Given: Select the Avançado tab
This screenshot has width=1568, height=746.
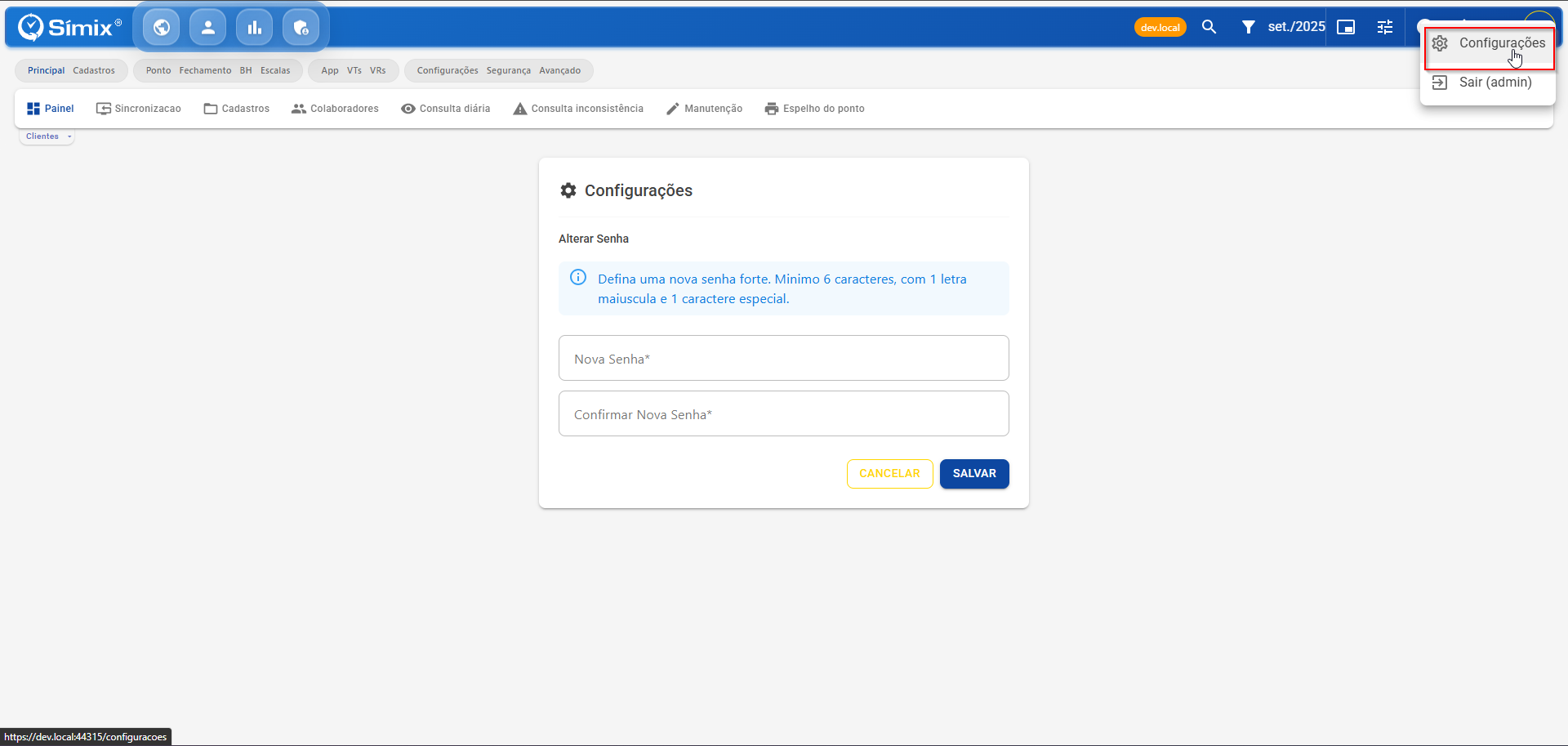Looking at the screenshot, I should (x=559, y=70).
